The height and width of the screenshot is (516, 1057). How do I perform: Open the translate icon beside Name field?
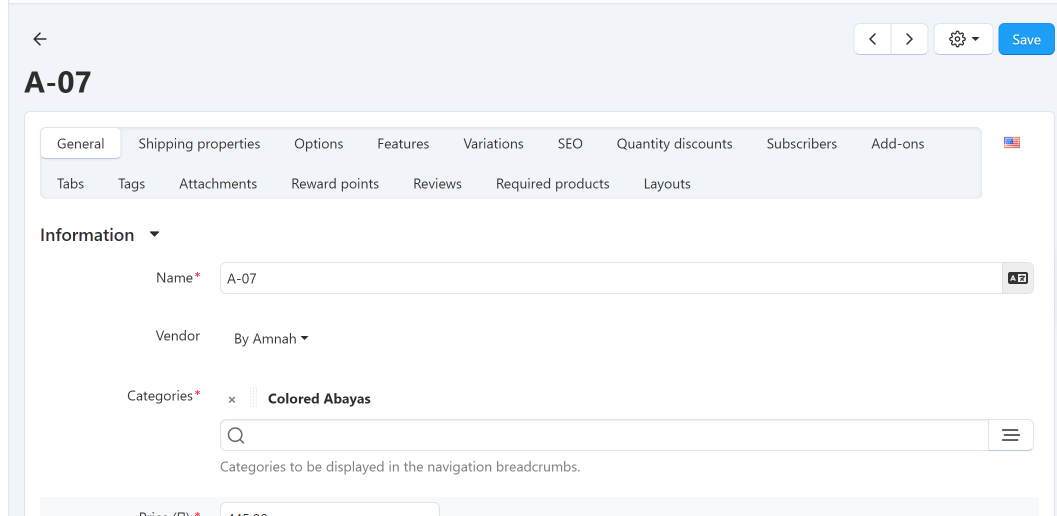[1018, 278]
